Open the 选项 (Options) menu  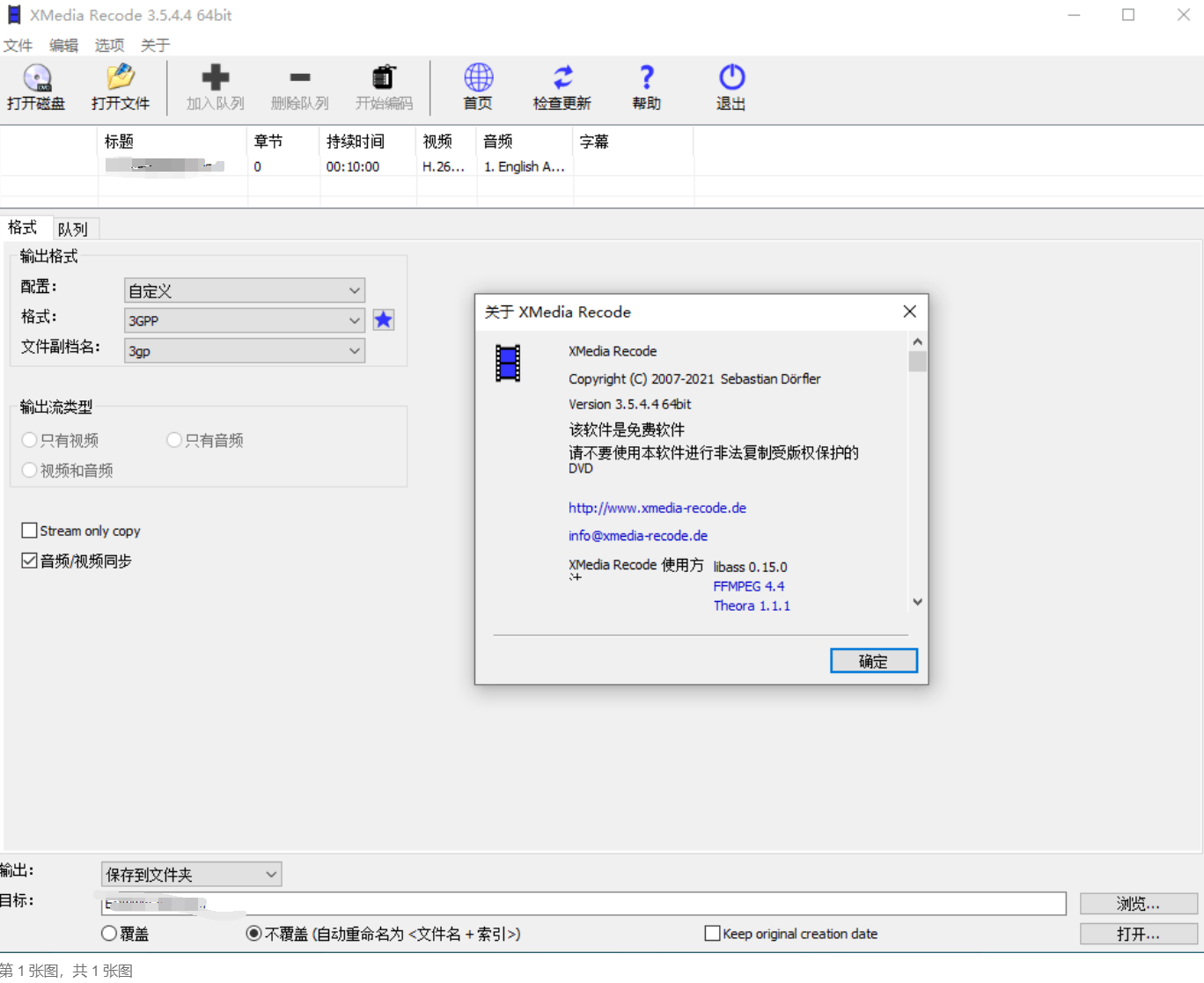click(109, 45)
